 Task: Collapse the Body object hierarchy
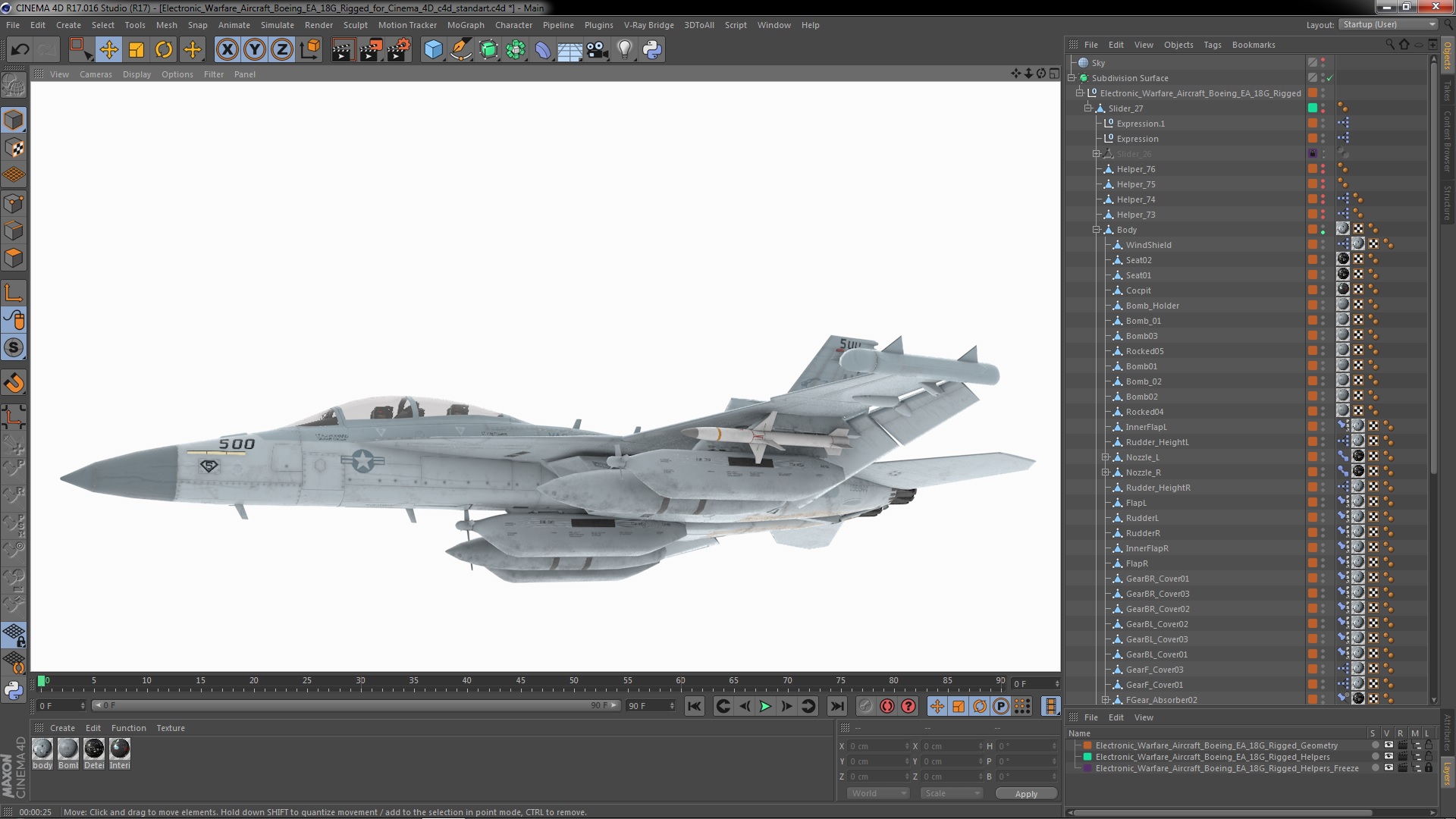click(x=1097, y=230)
